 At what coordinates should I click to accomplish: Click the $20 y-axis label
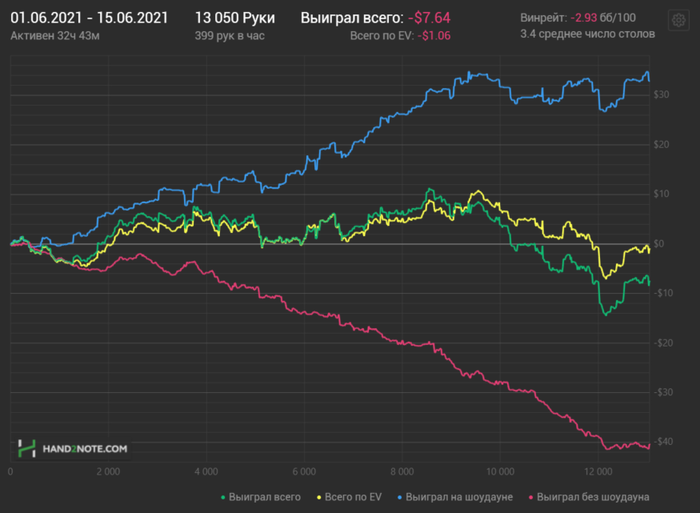point(662,145)
